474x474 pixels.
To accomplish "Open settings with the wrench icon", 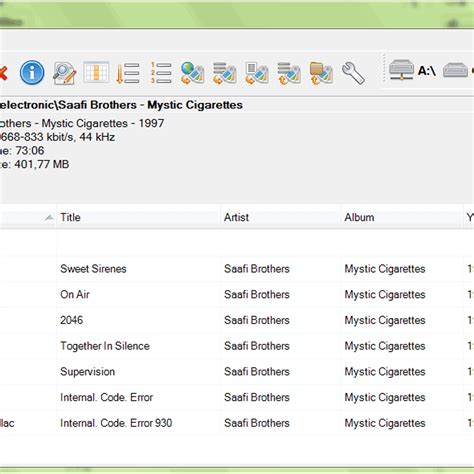I will pyautogui.click(x=353, y=73).
